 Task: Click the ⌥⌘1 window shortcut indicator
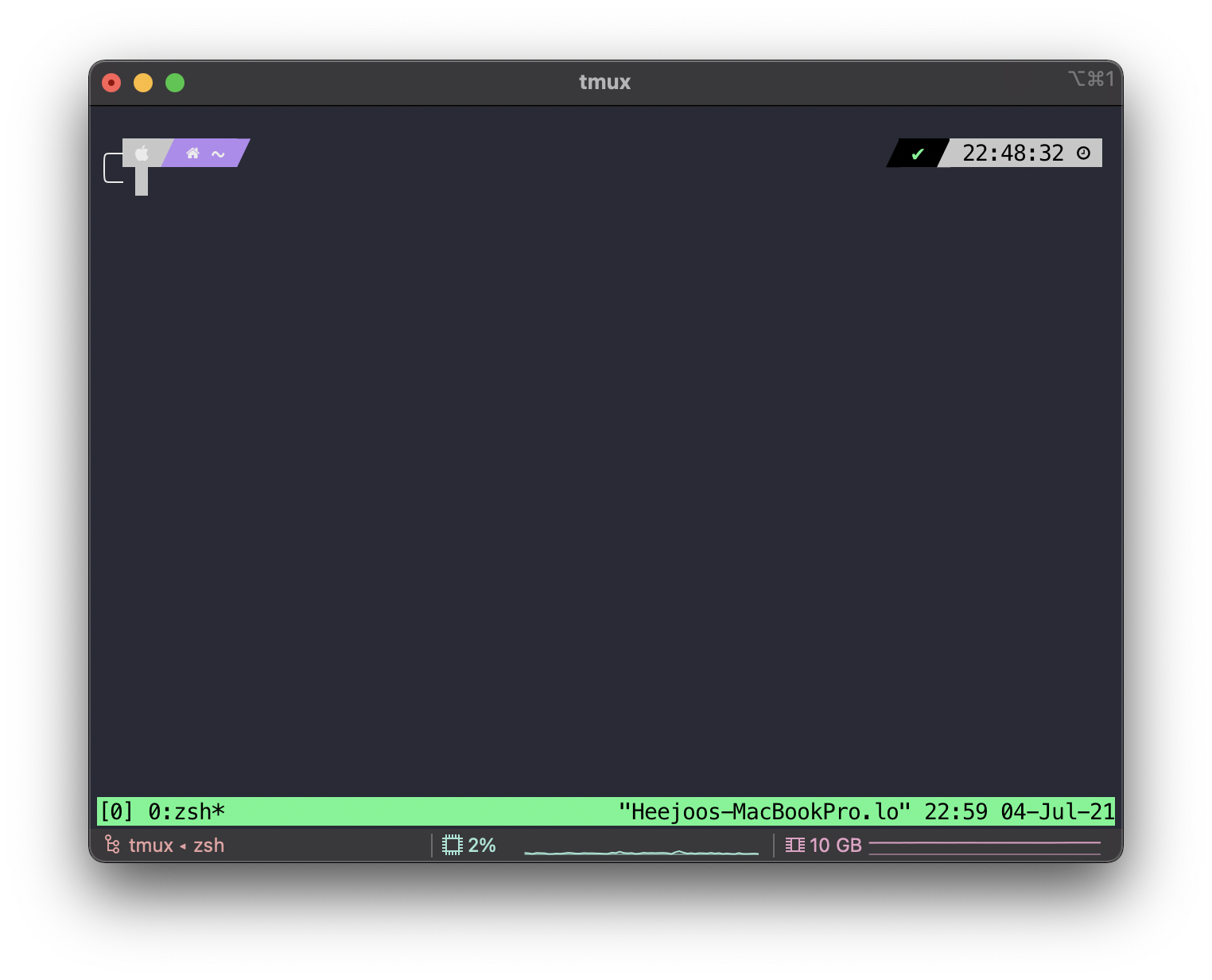click(x=1091, y=79)
